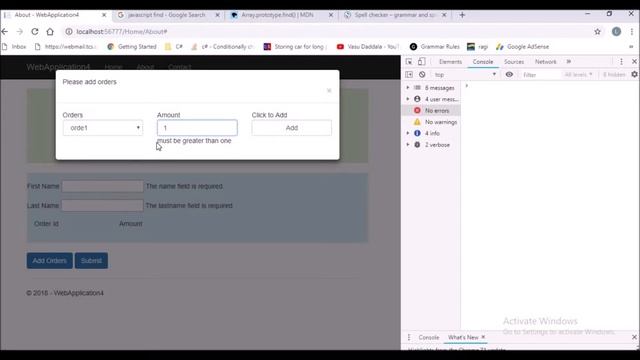
Task: Focus the Amount input field
Action: [x=197, y=128]
